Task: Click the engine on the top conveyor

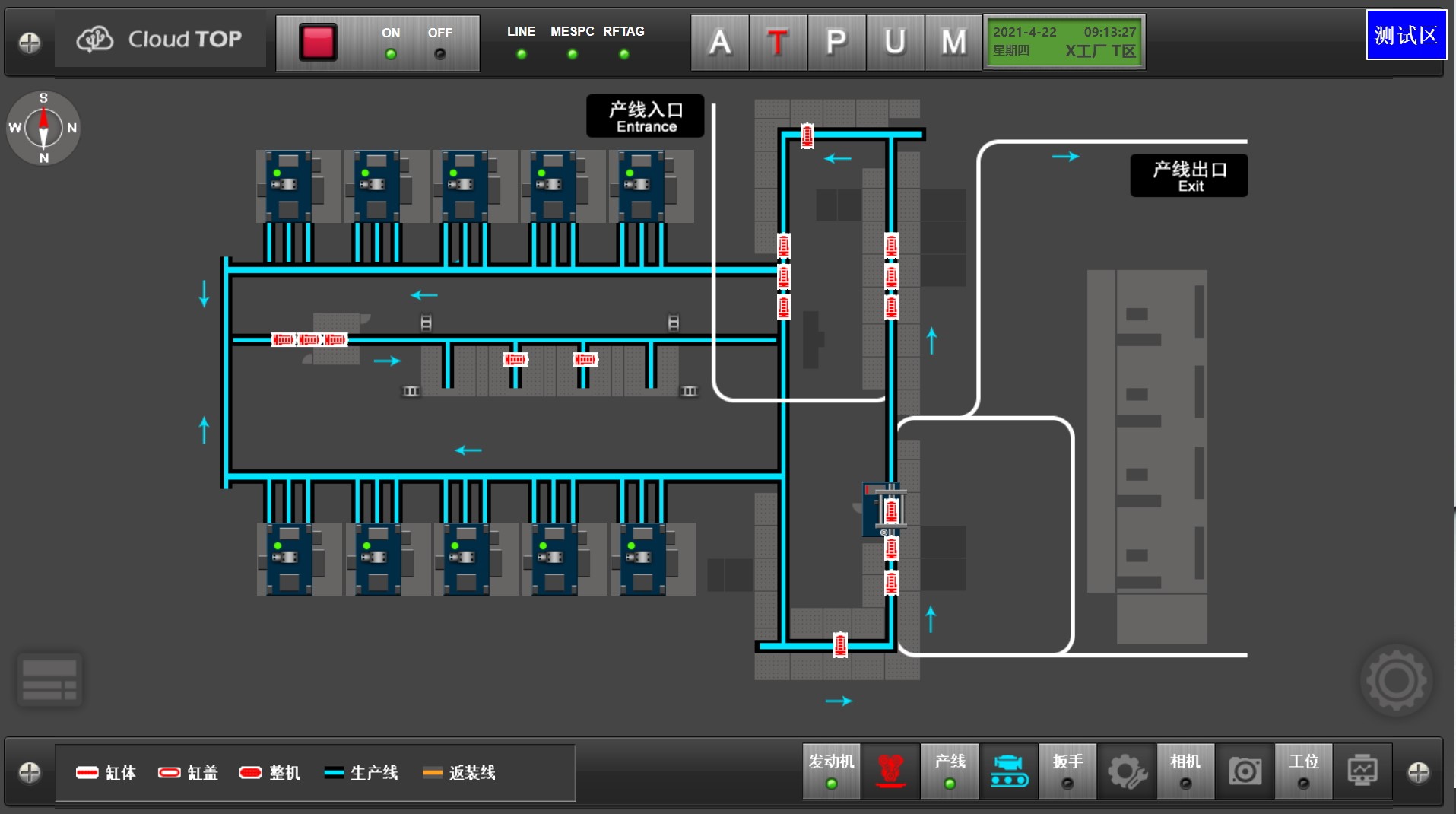Action: tap(807, 136)
